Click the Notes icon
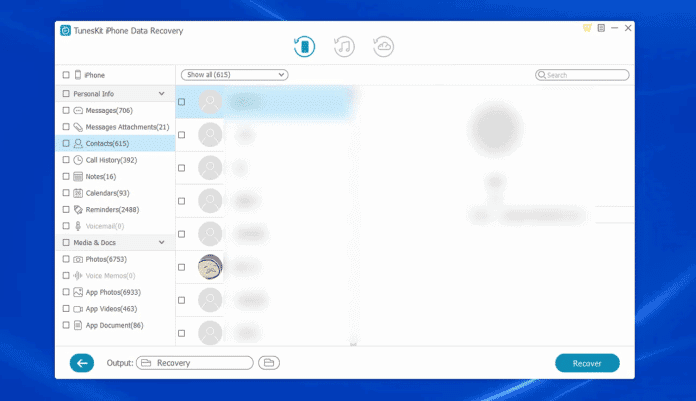Viewport: 696px width, 401px height. coord(78,176)
